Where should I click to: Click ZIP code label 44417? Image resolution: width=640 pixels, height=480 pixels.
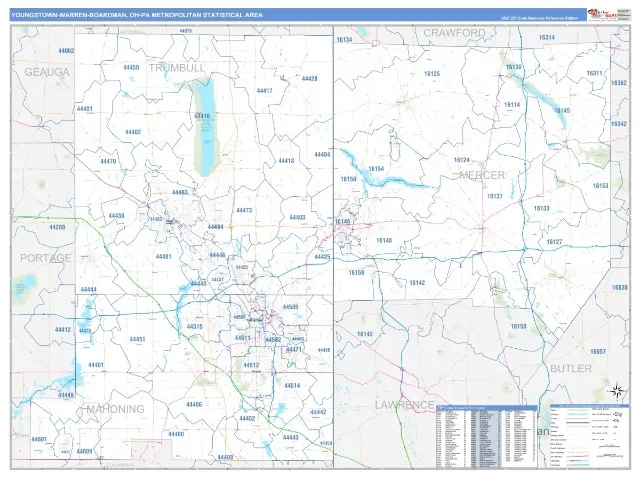pos(264,91)
